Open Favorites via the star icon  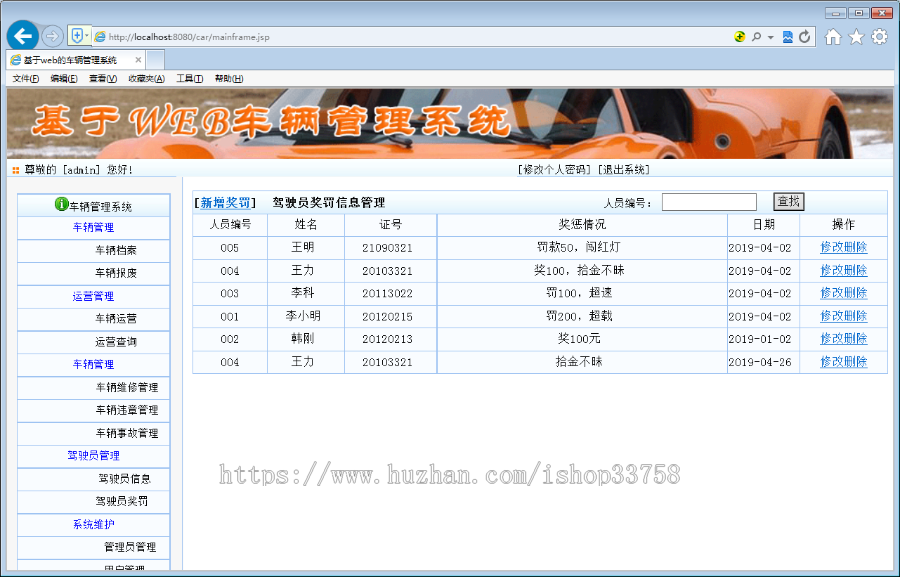[856, 36]
